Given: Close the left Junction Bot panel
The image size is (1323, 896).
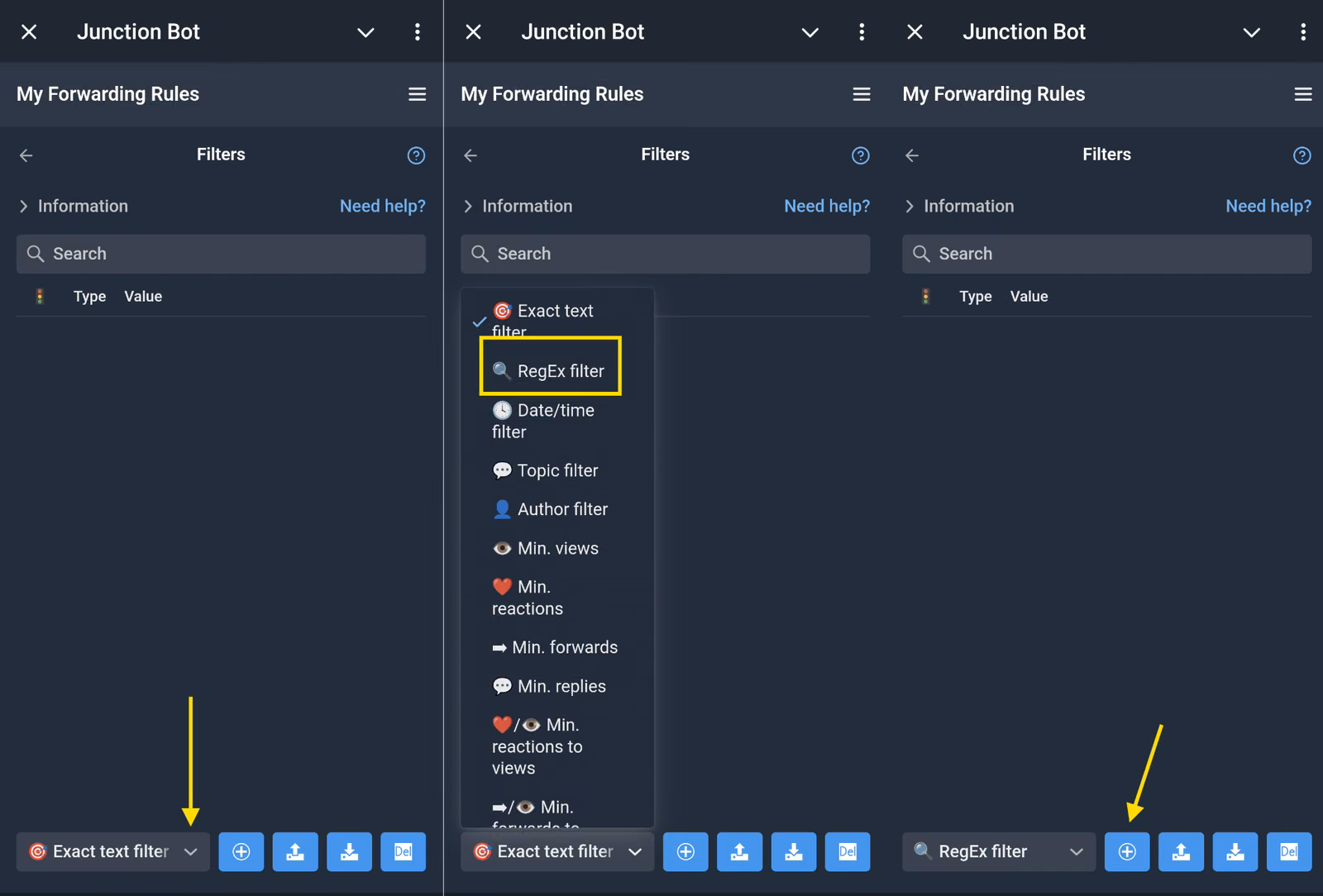Looking at the screenshot, I should (29, 31).
